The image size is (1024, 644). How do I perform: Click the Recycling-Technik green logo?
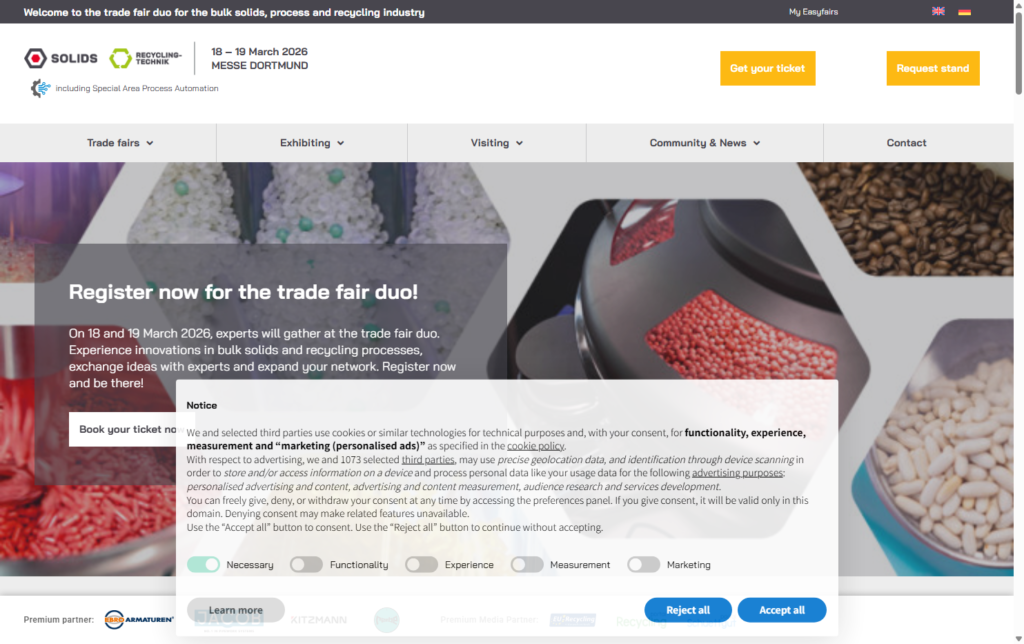click(x=145, y=58)
